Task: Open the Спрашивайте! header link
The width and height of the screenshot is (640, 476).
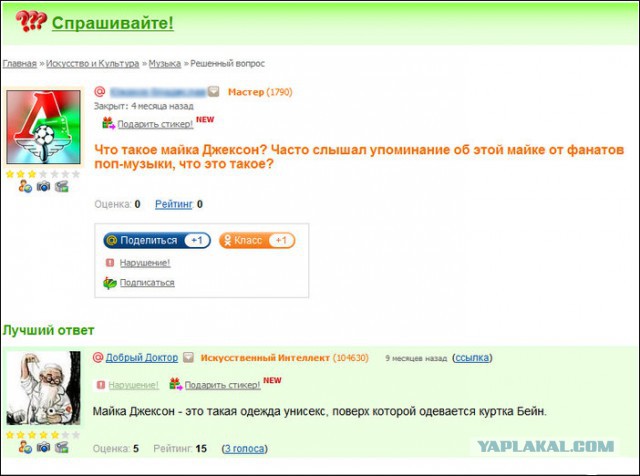Action: click(x=113, y=23)
